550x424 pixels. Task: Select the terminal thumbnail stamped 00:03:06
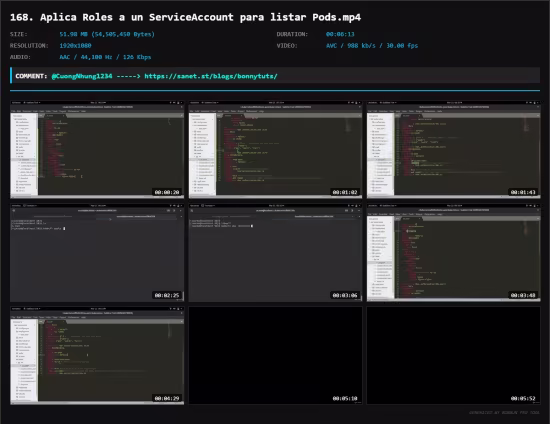point(275,253)
